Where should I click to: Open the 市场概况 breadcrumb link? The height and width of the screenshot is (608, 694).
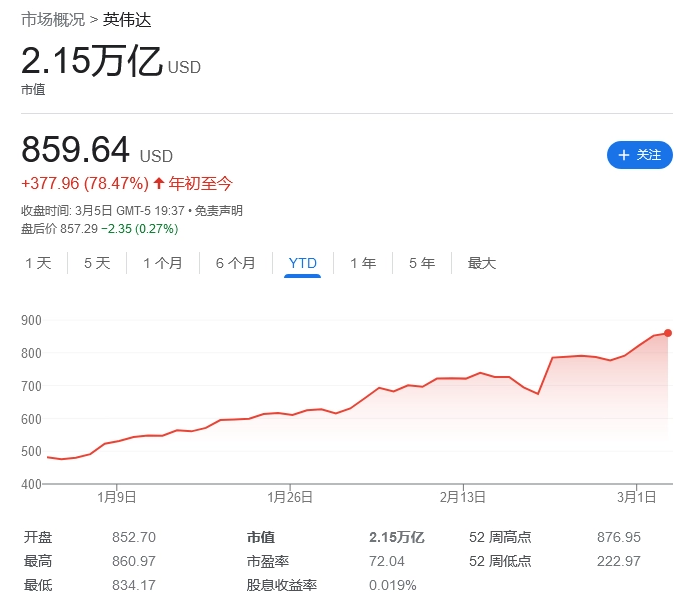pos(53,20)
